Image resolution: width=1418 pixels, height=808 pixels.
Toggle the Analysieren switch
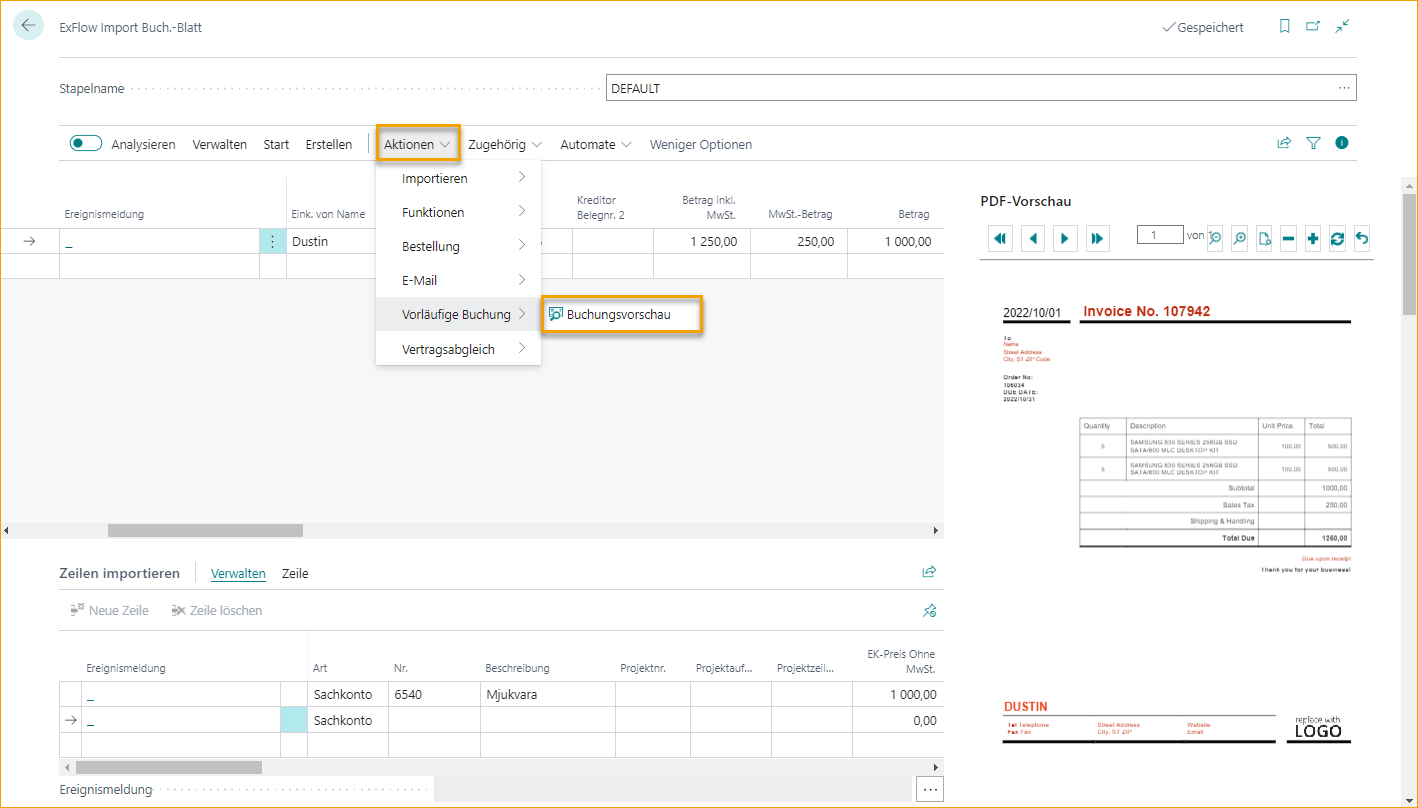coord(86,143)
